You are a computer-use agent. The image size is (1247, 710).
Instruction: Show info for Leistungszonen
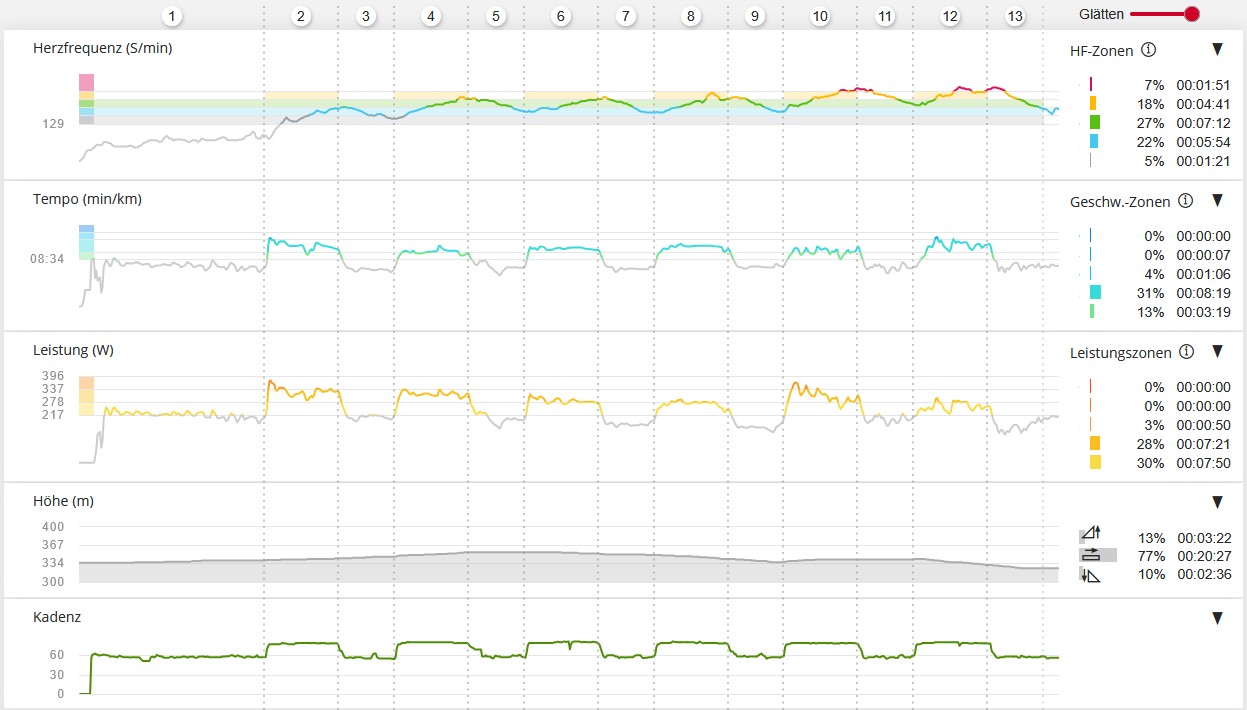tap(1186, 352)
